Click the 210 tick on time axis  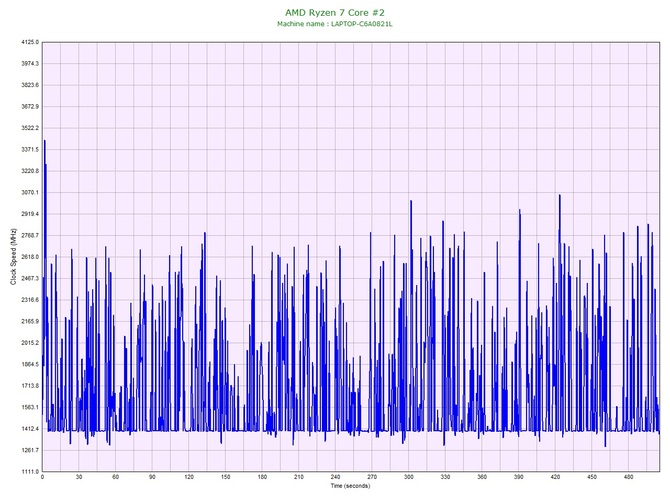(x=299, y=477)
